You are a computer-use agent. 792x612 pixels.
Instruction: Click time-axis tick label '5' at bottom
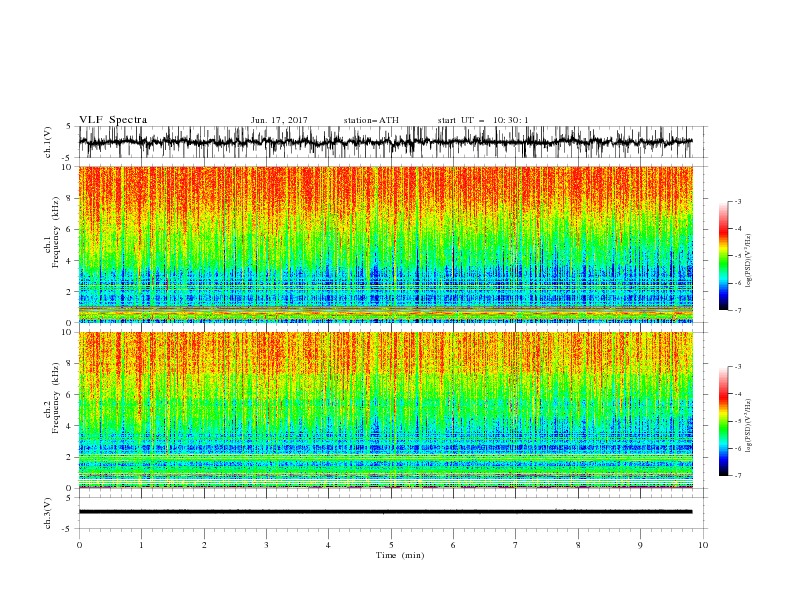point(391,545)
